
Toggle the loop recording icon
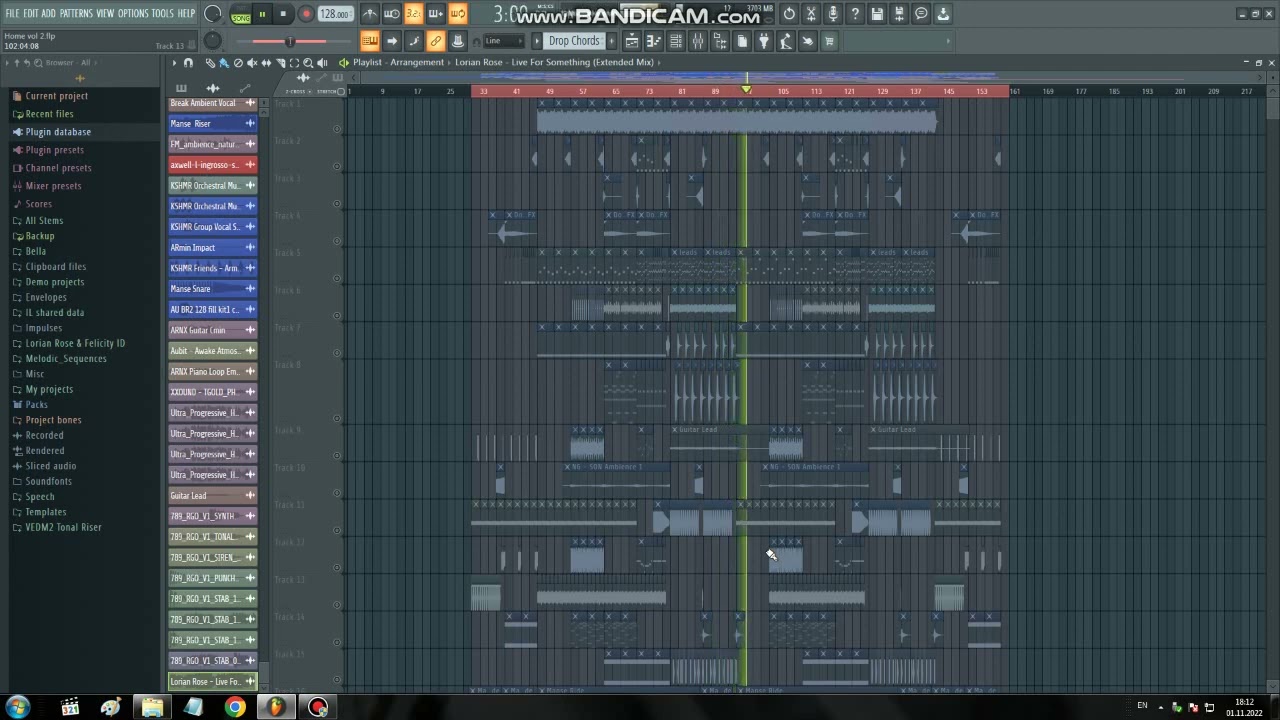click(457, 14)
